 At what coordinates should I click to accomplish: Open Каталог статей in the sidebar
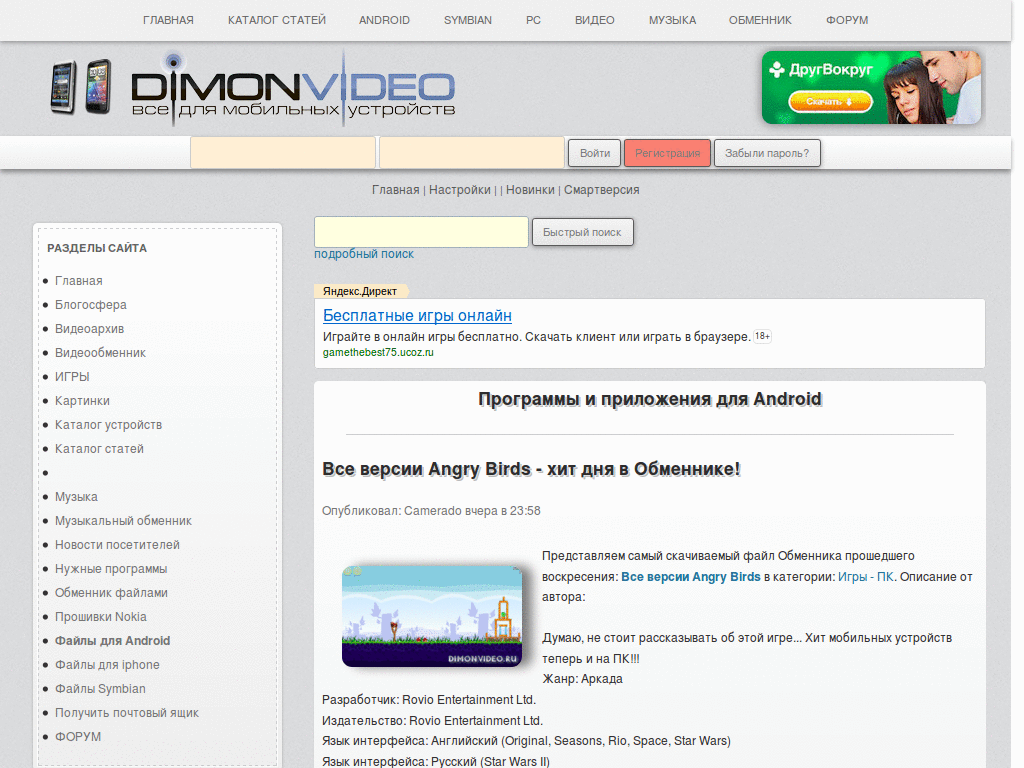tap(99, 449)
